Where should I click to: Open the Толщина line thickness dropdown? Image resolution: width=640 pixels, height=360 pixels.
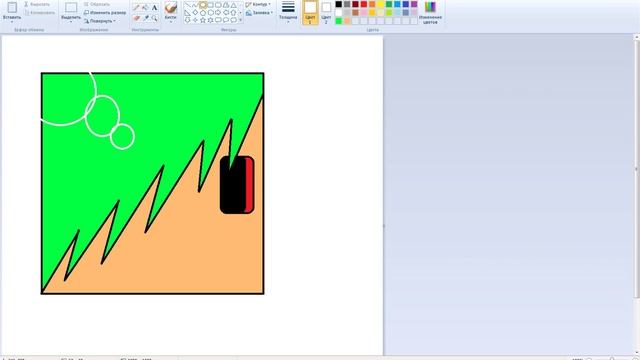288,12
